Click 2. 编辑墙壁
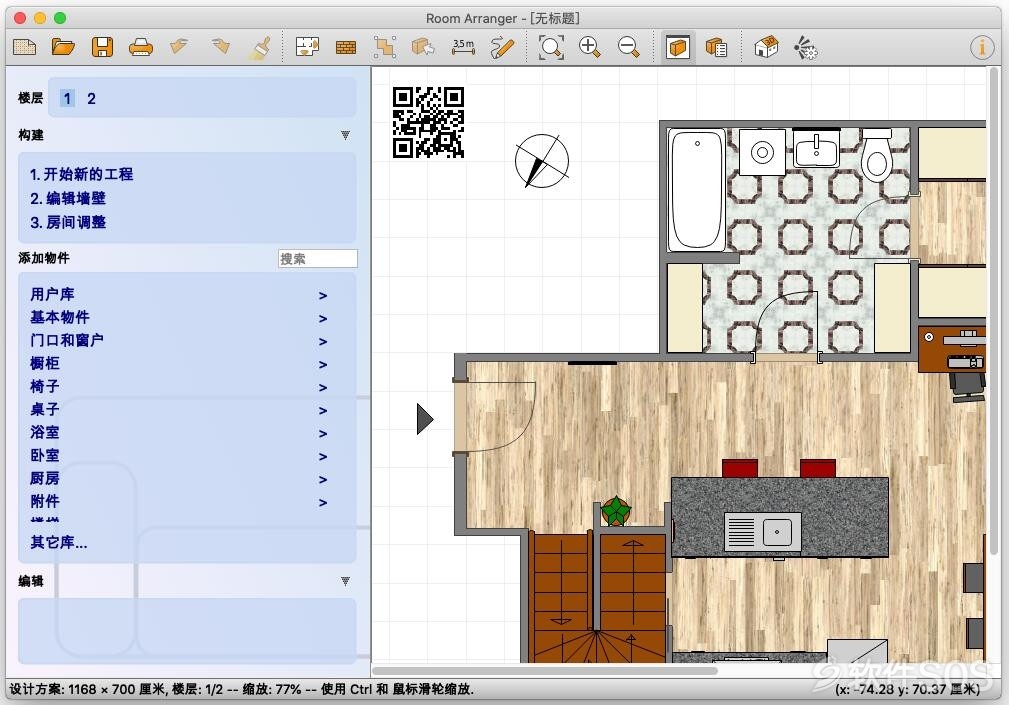Screen dimensions: 1009x705 click(68, 198)
